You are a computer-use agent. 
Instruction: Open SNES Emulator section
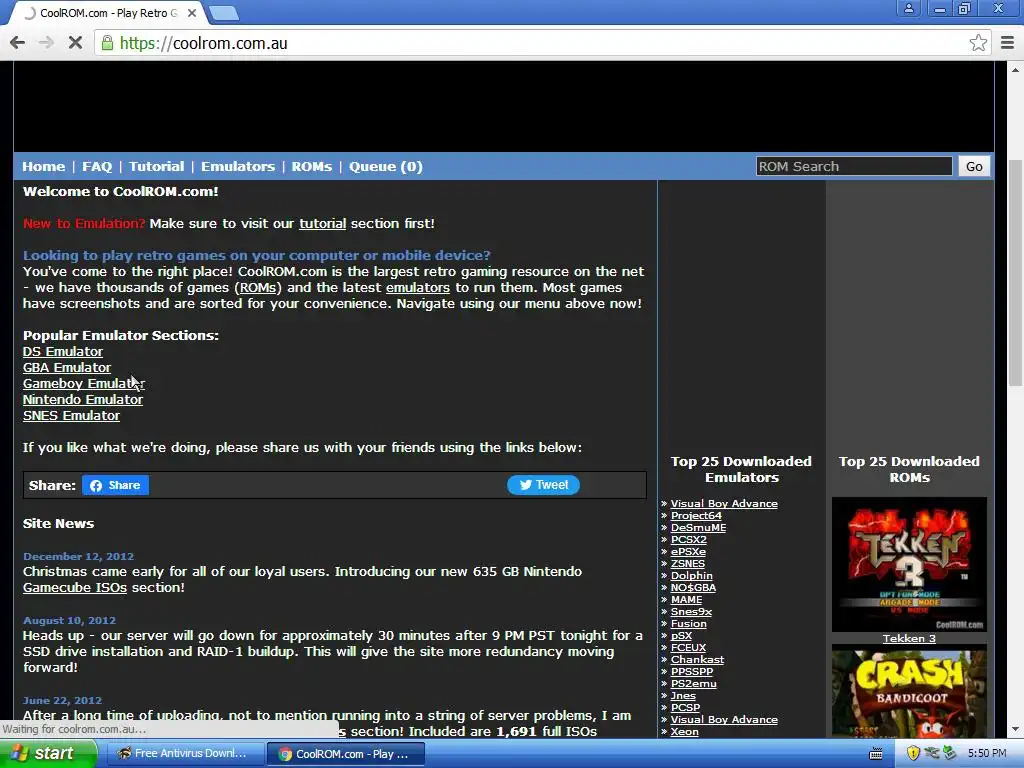(x=71, y=415)
